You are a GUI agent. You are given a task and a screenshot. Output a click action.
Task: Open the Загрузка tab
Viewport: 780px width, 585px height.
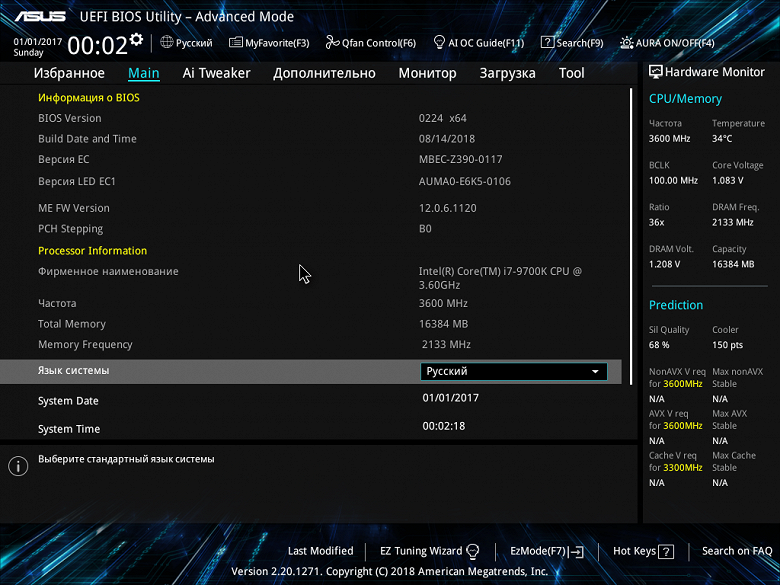(x=507, y=73)
